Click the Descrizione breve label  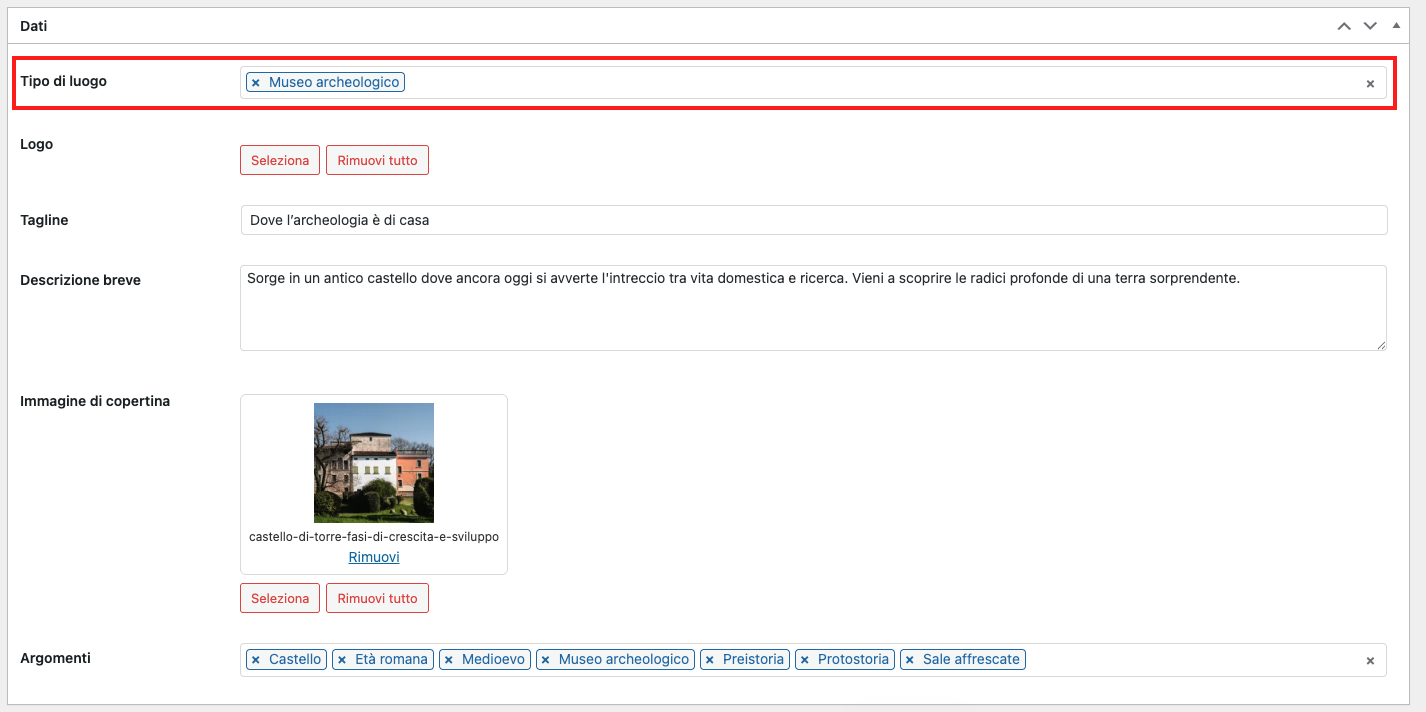(x=80, y=280)
